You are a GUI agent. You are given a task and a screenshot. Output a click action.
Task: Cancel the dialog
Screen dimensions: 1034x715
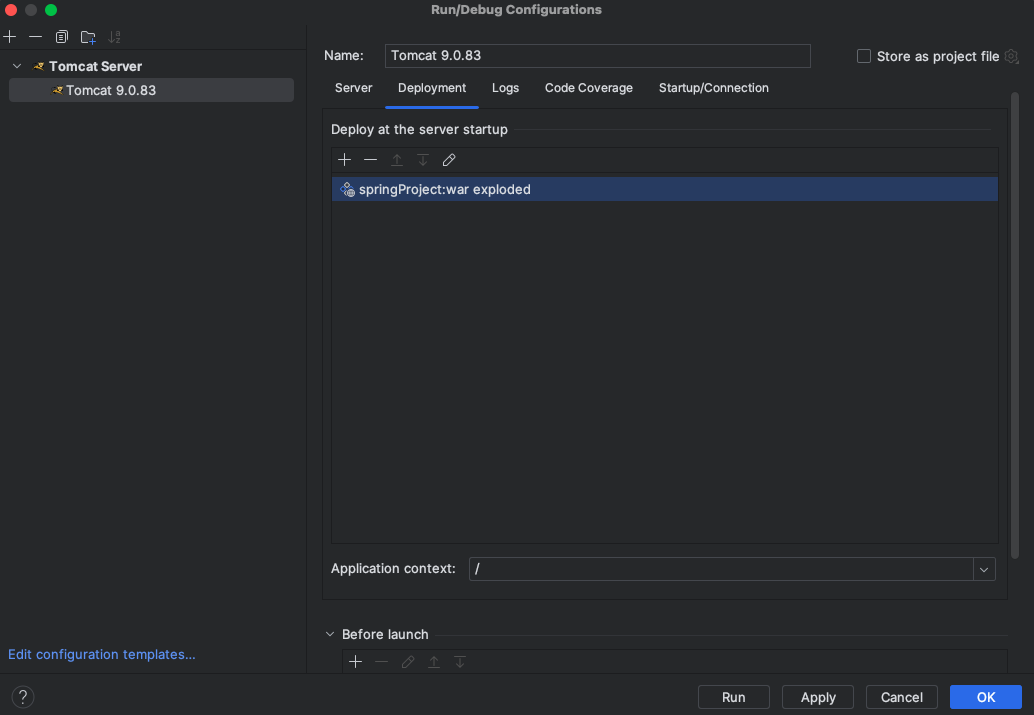(901, 697)
